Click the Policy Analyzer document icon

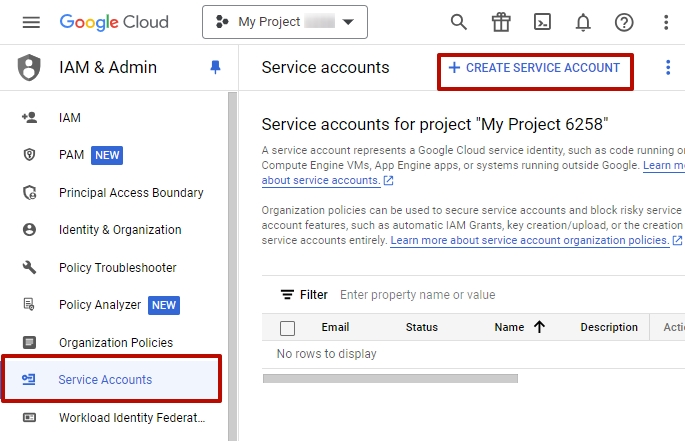coord(29,304)
